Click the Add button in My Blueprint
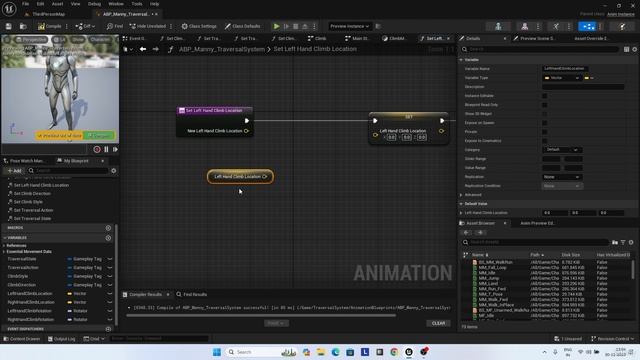This screenshot has width=640, height=360. point(14,171)
